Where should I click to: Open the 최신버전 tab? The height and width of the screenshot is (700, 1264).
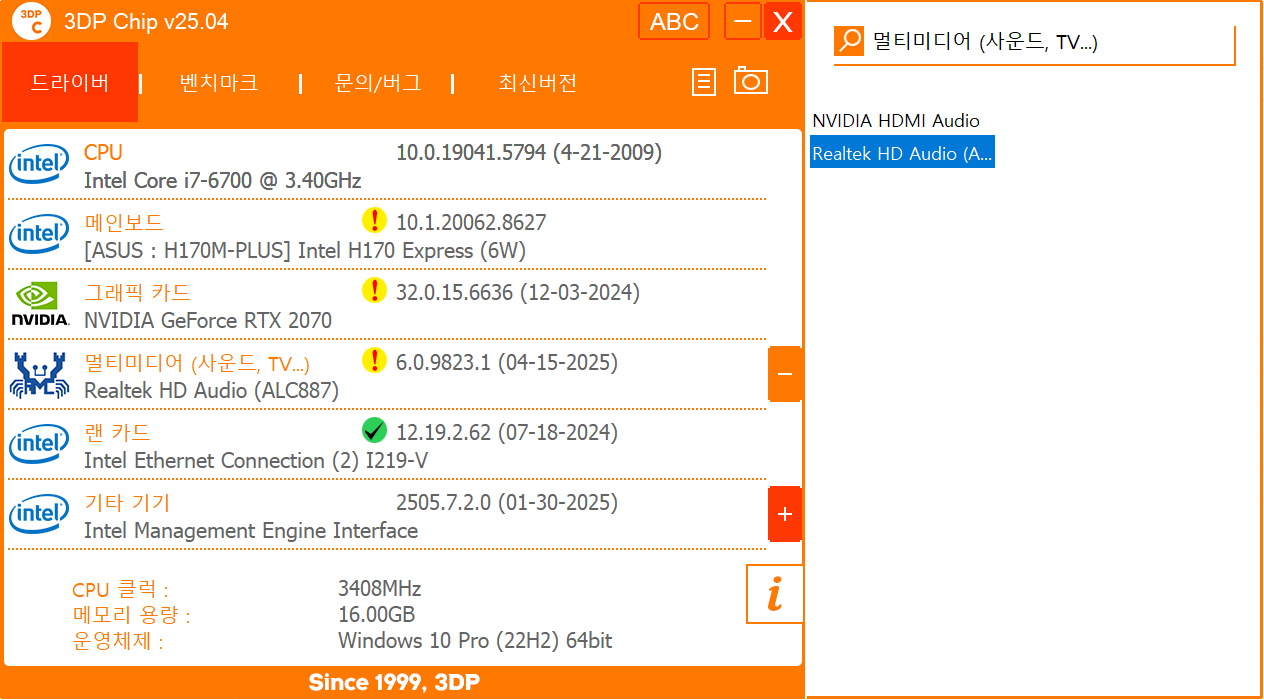[x=538, y=83]
